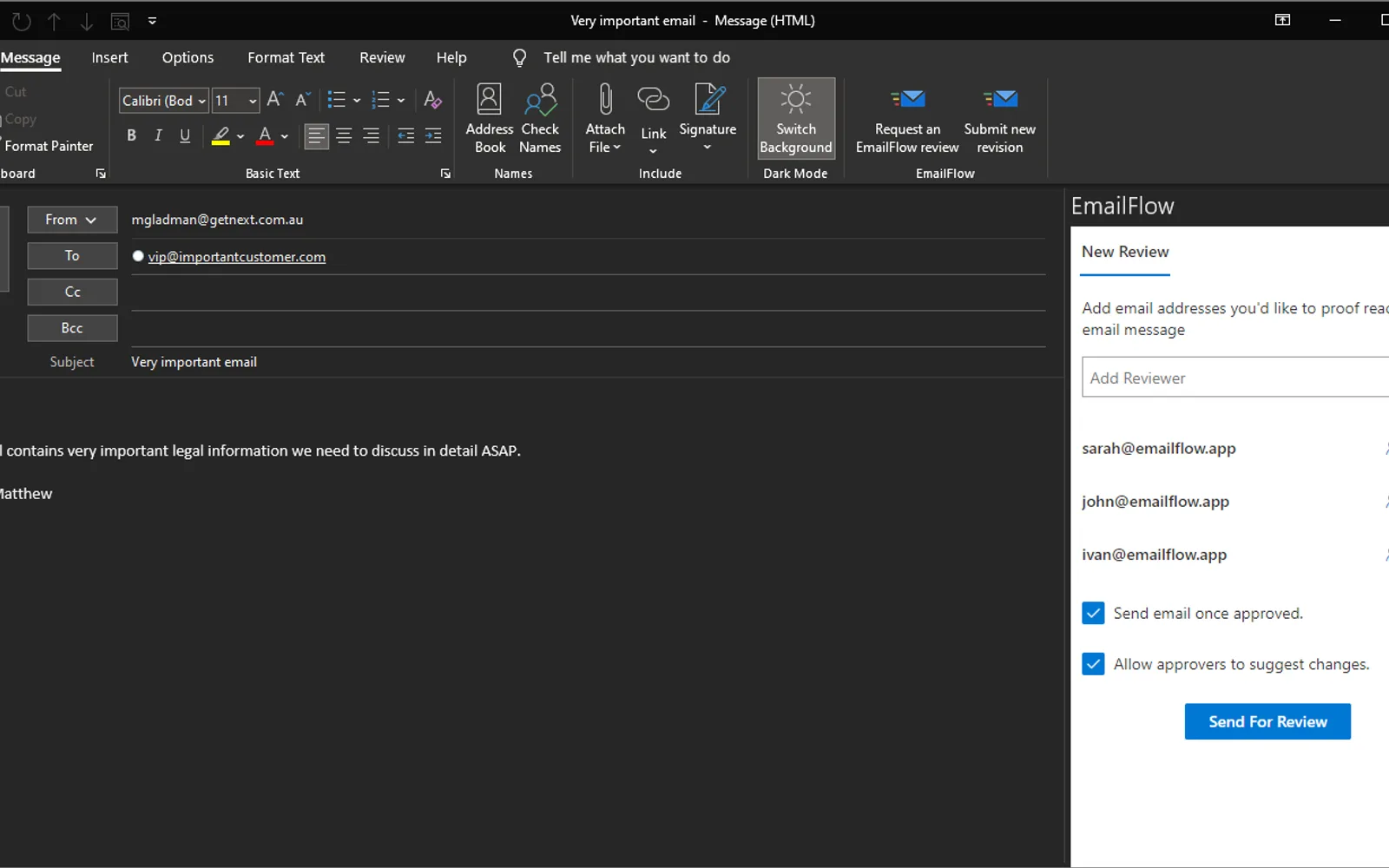Click the lightbulb Tell me icon
This screenshot has height=868, width=1389.
(519, 58)
